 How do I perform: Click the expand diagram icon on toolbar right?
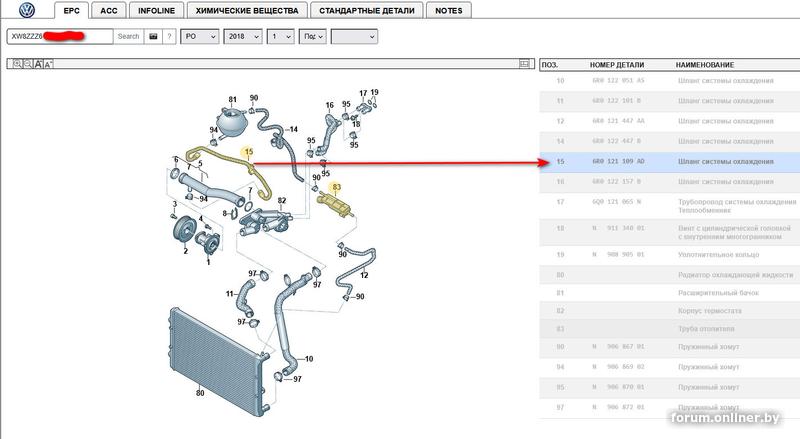click(x=524, y=64)
